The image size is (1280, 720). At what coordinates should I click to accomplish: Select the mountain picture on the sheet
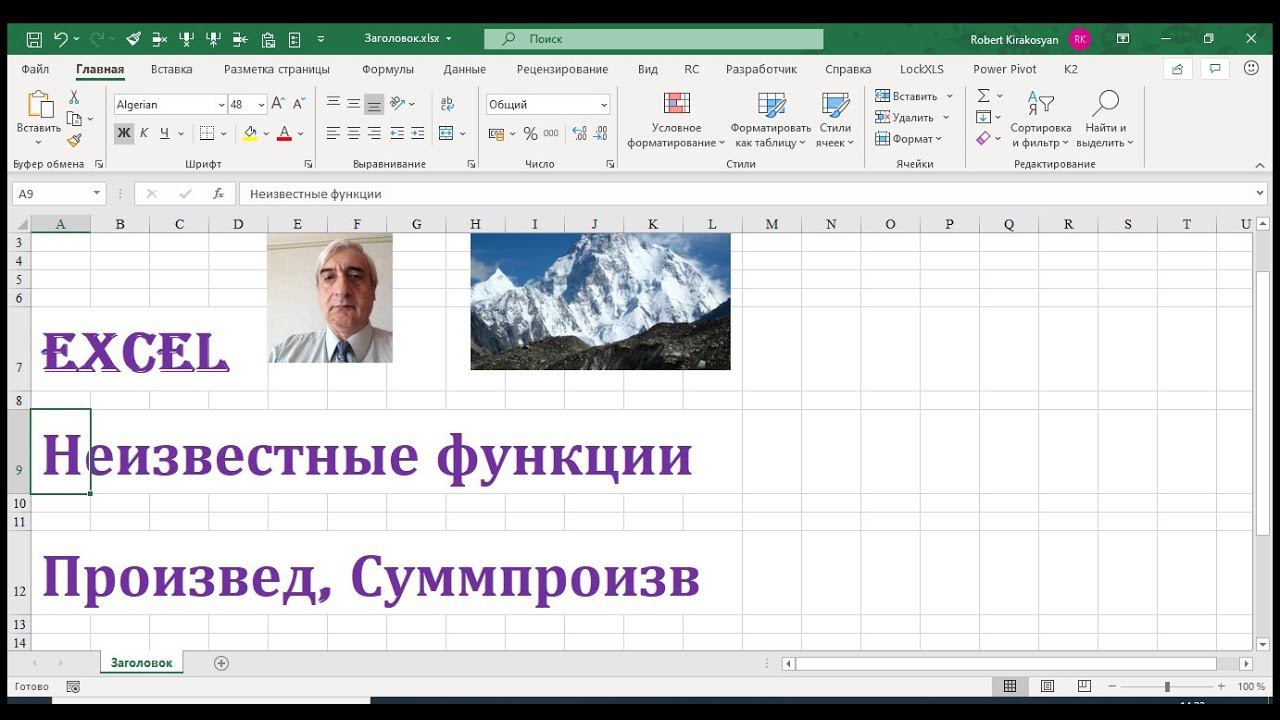point(600,302)
